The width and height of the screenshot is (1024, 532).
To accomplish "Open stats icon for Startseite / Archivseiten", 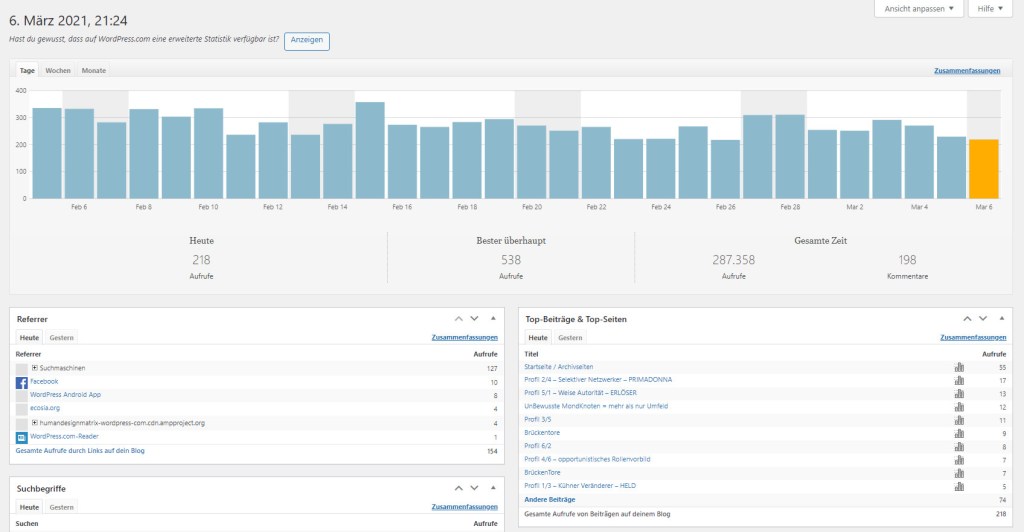I will click(x=959, y=367).
